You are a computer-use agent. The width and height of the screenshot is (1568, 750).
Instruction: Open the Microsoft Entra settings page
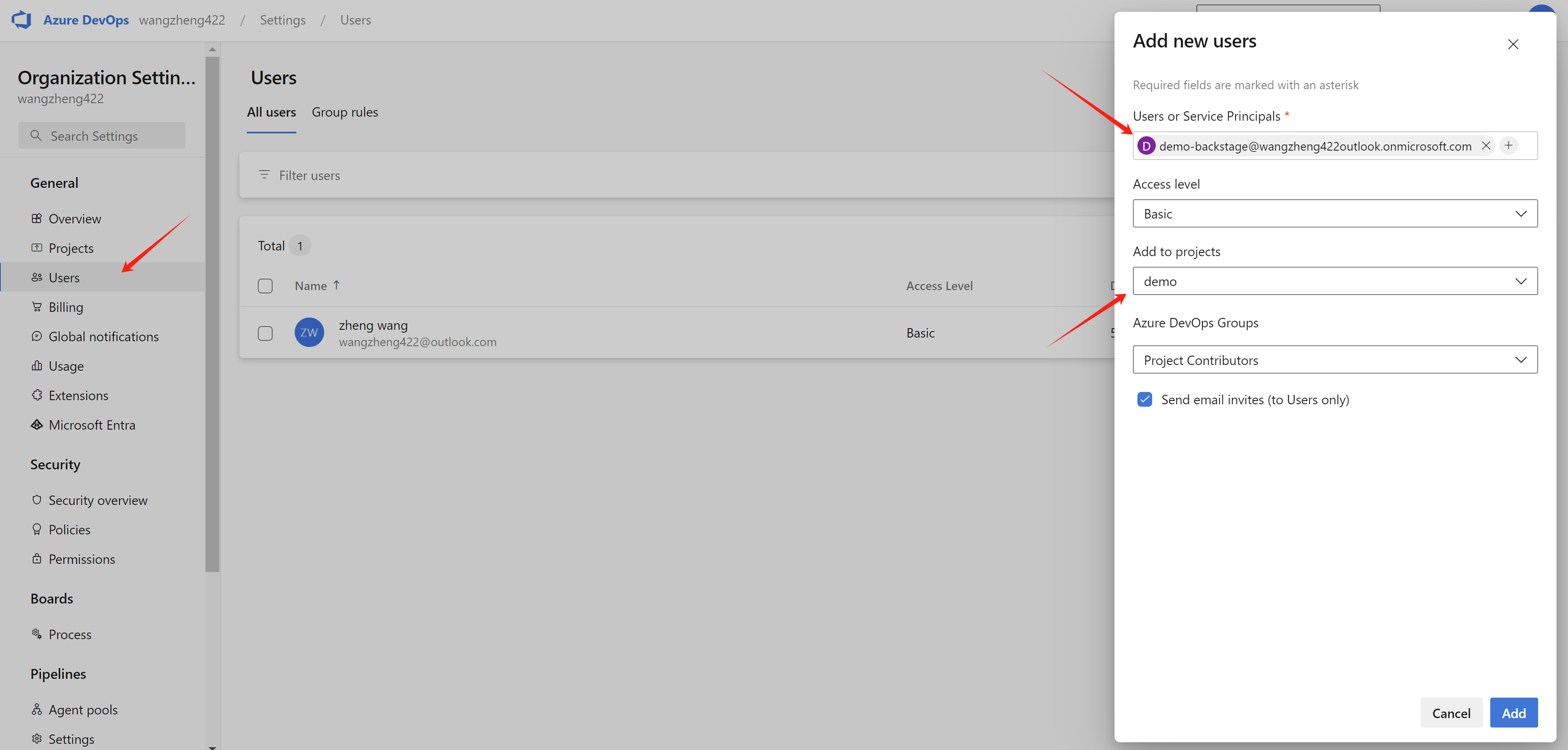[91, 425]
